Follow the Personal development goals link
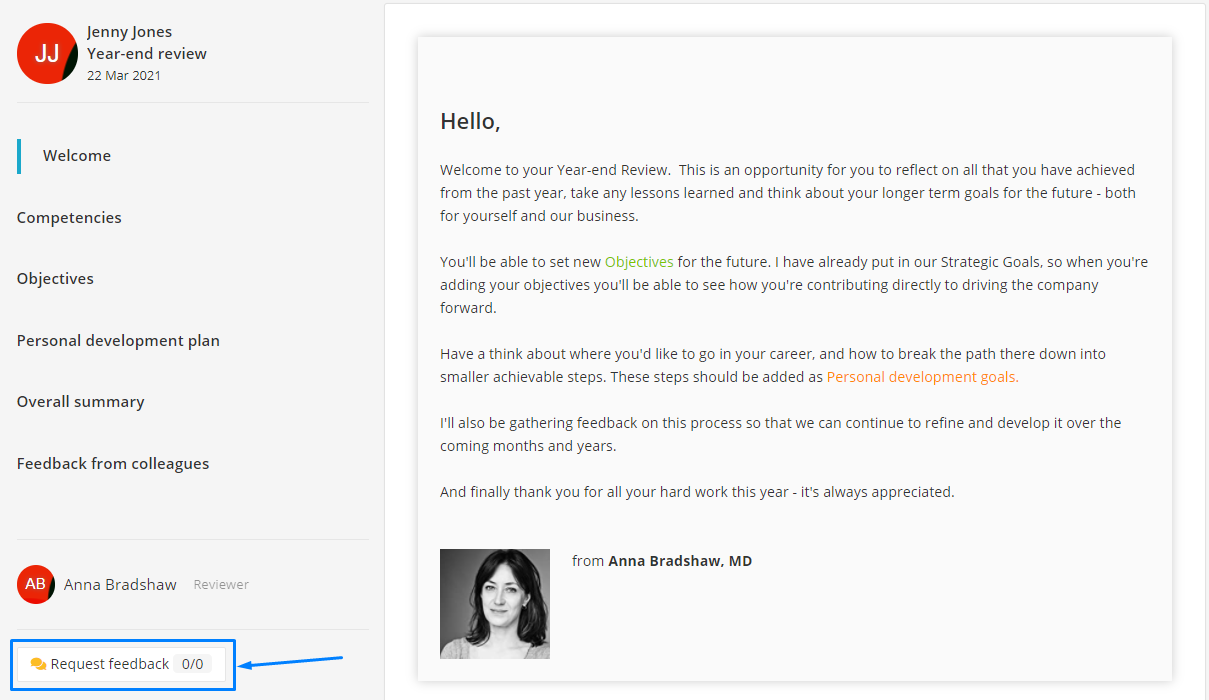The height and width of the screenshot is (700, 1209). point(923,377)
